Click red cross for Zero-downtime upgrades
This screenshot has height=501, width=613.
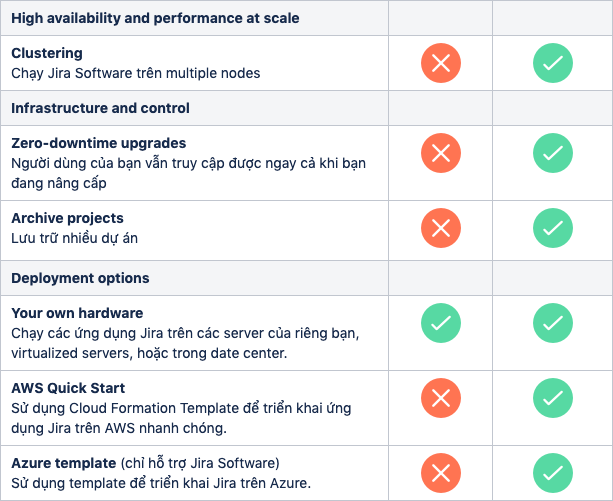click(x=441, y=153)
